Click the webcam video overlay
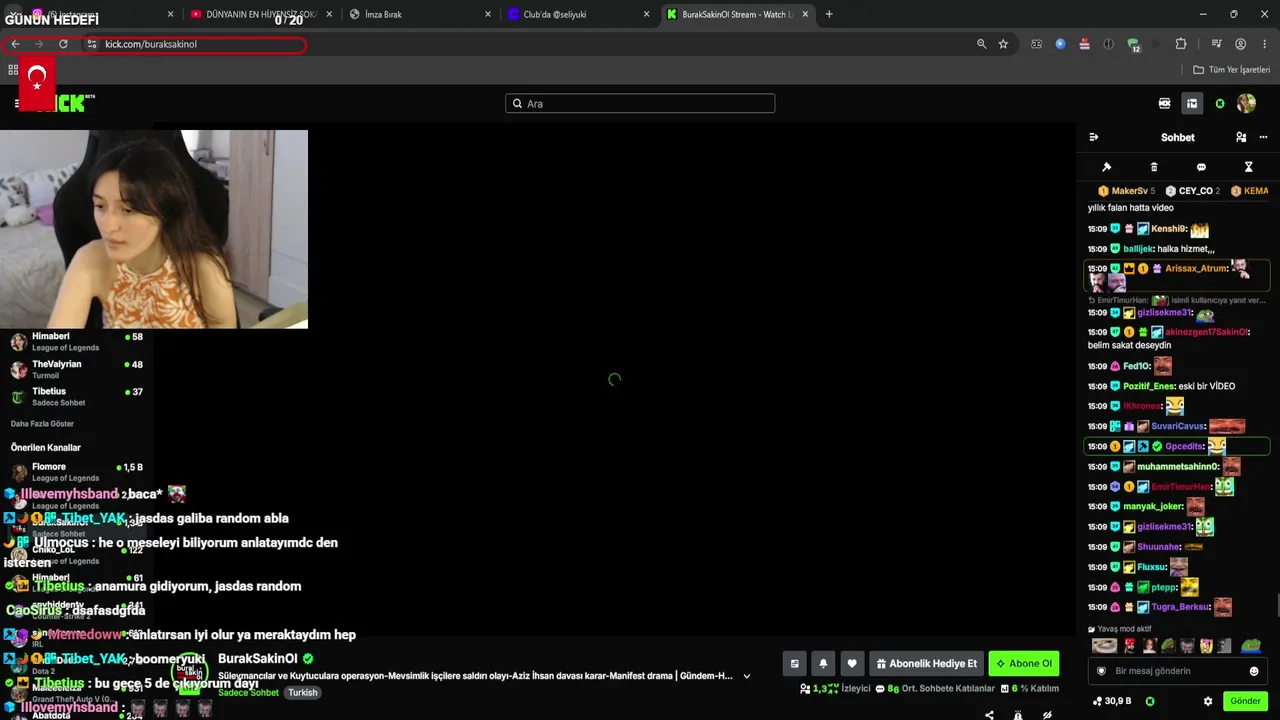This screenshot has width=1280, height=720. coord(154,229)
